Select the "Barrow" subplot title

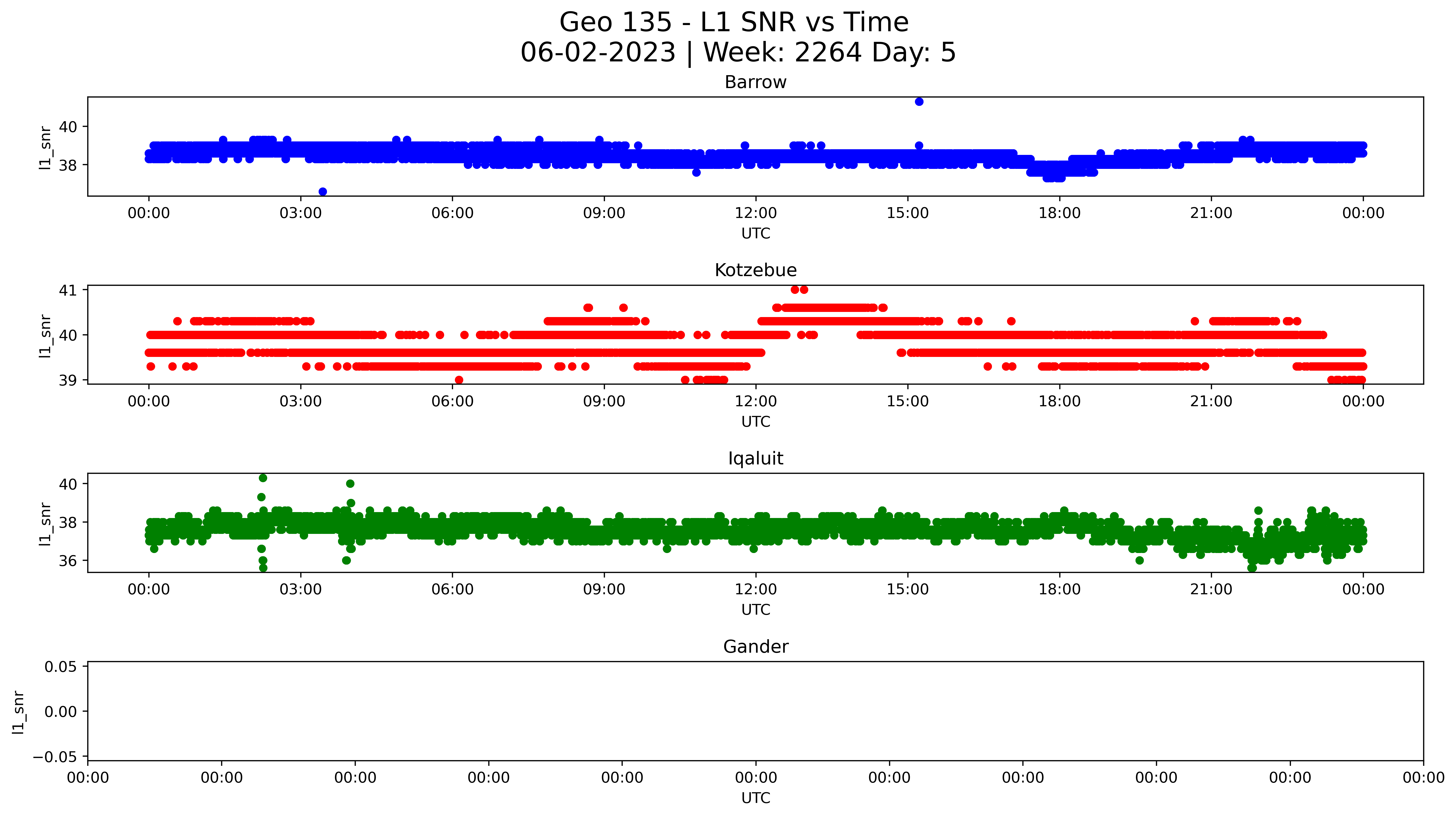(756, 82)
